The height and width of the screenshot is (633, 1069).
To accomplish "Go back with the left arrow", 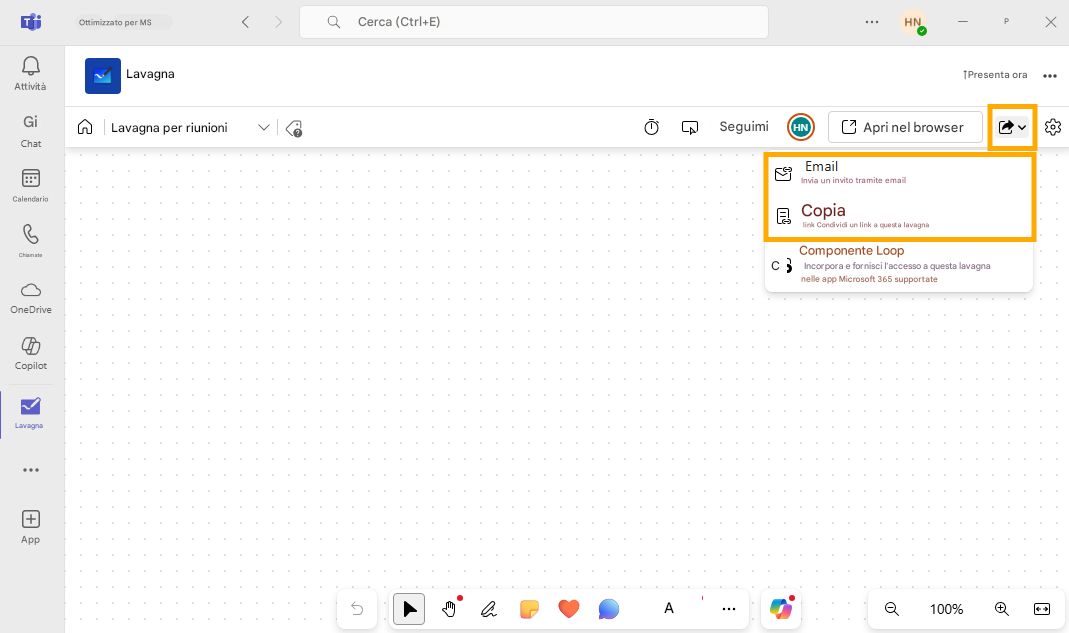I will (245, 22).
